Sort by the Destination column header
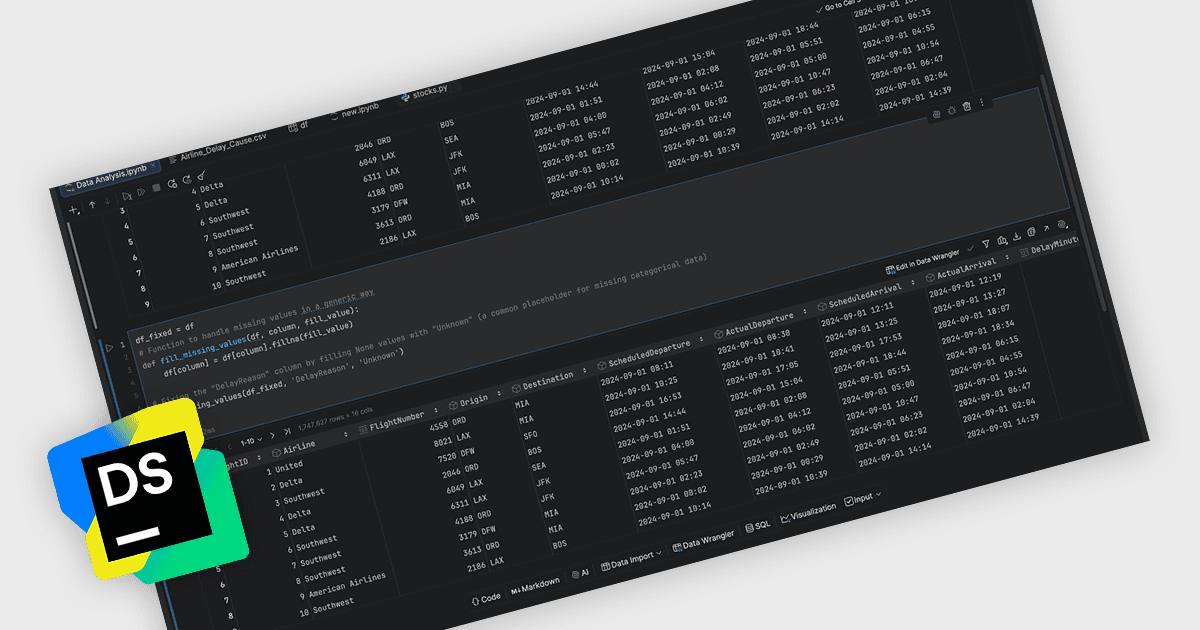This screenshot has height=630, width=1200. (547, 379)
